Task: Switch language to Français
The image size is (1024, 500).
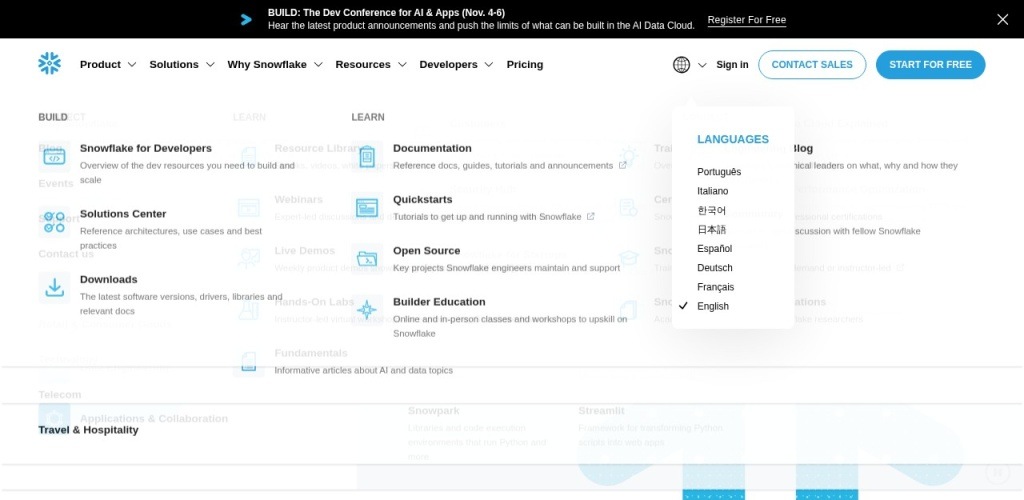Action: [x=715, y=287]
